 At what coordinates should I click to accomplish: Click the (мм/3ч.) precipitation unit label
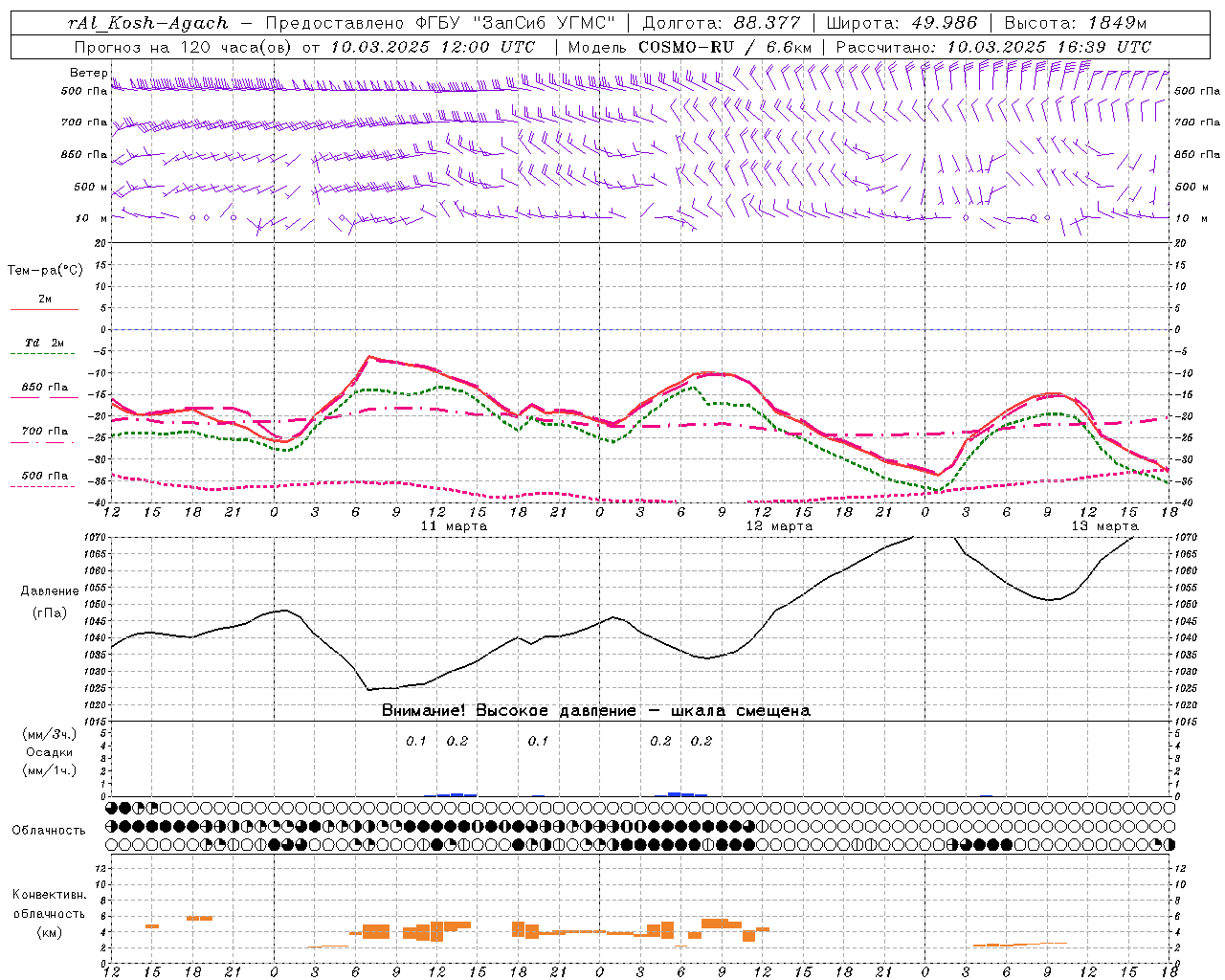click(49, 734)
